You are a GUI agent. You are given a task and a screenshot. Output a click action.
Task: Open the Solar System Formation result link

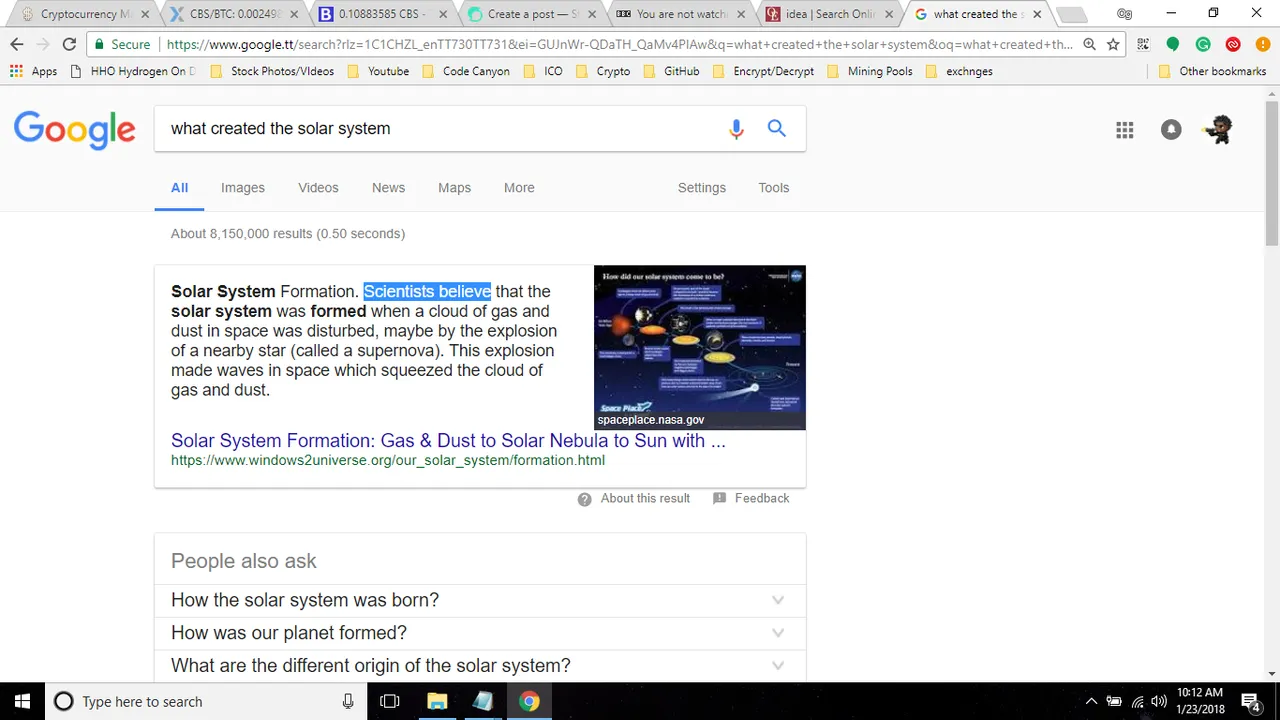(x=448, y=441)
